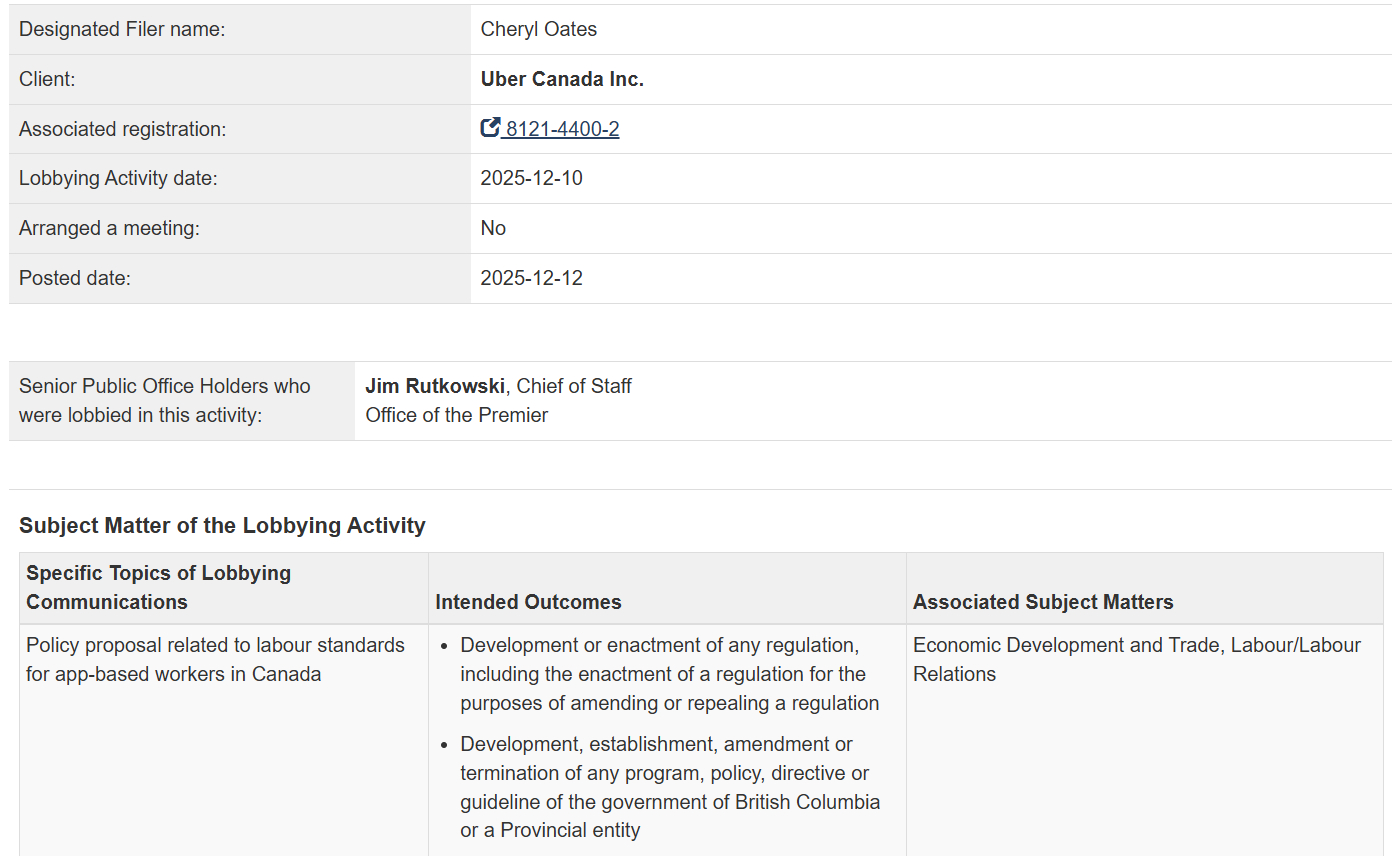
Task: Click the Lobbying Activity date value 2025-12-10
Action: pos(531,178)
